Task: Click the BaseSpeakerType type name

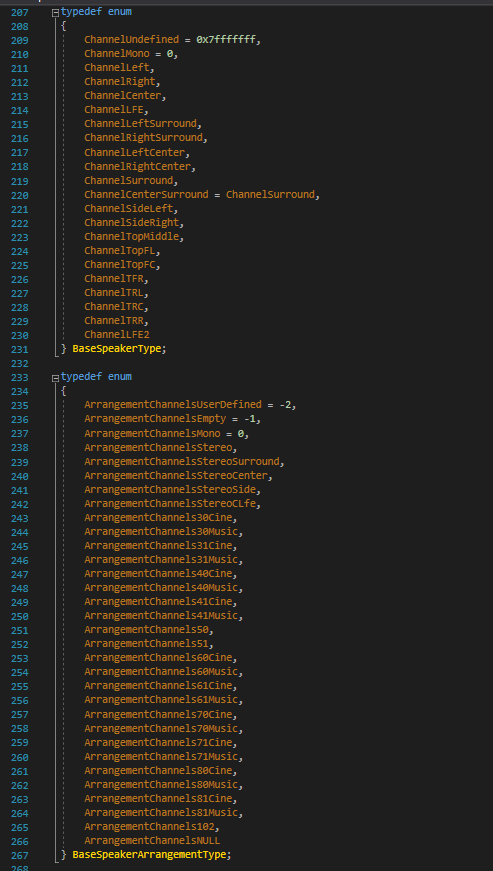Action: [117, 349]
